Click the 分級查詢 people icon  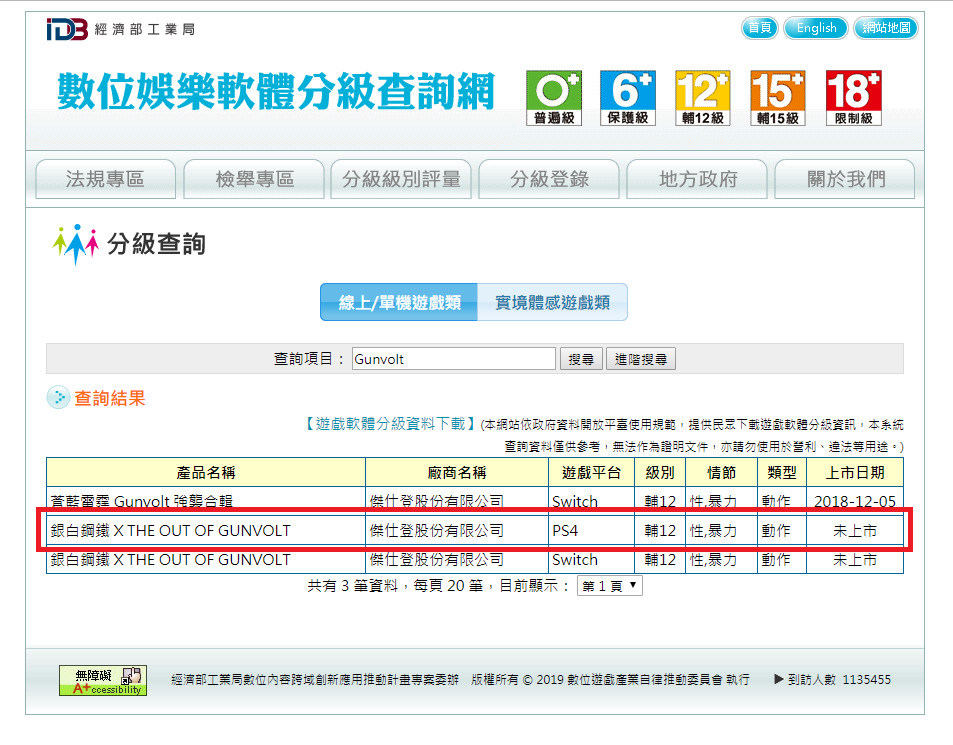76,244
